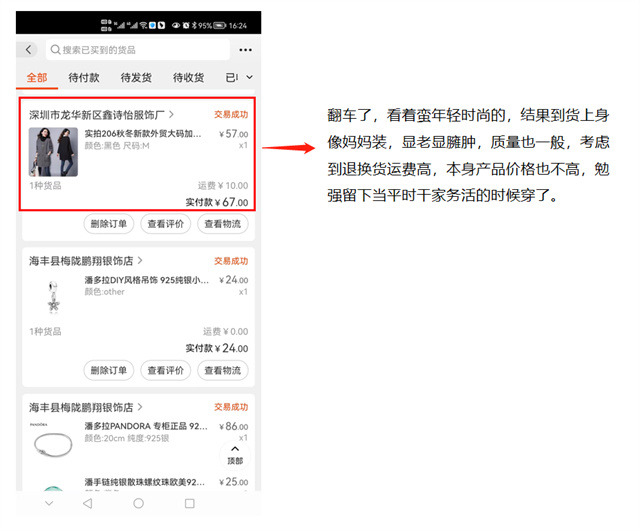Open the three-dot more menu

(x=245, y=50)
